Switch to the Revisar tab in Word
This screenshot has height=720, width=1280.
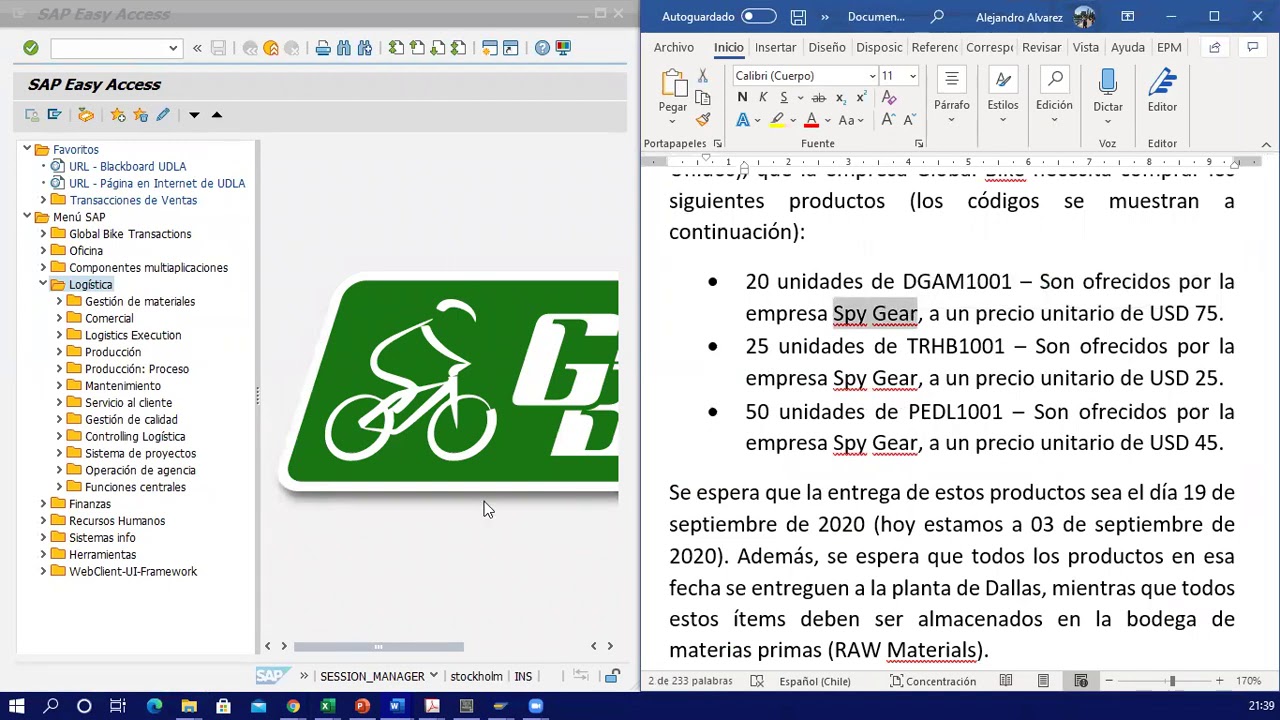[x=1042, y=47]
